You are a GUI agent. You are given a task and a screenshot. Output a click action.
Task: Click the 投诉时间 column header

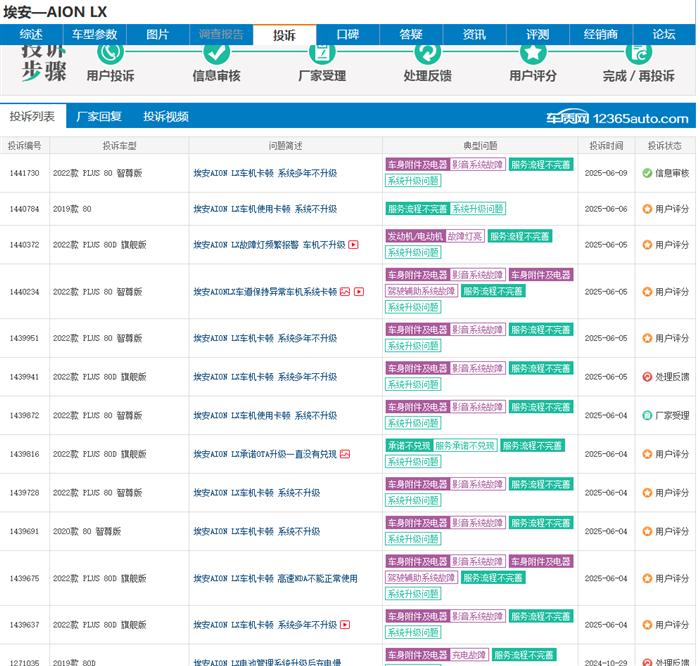click(x=606, y=146)
